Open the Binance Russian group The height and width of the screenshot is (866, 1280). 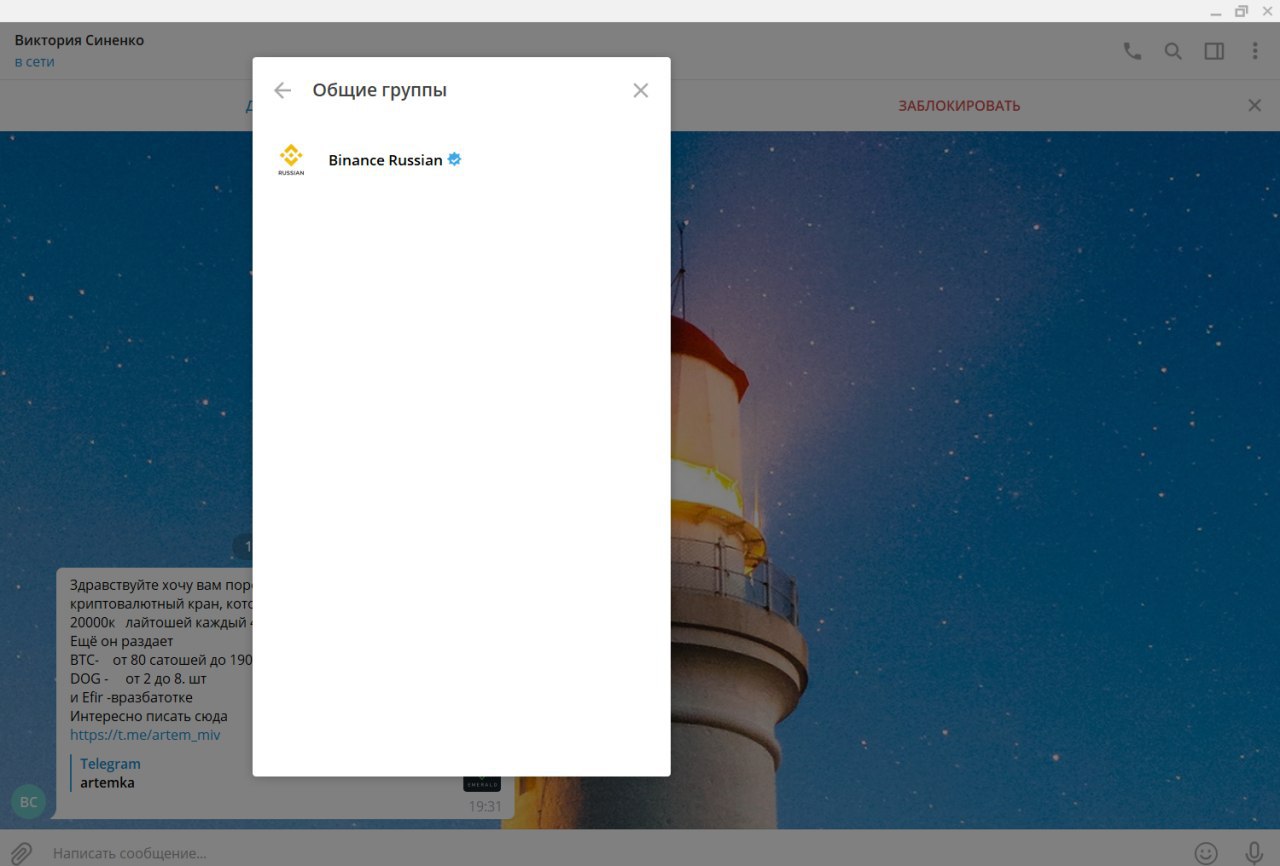(461, 160)
